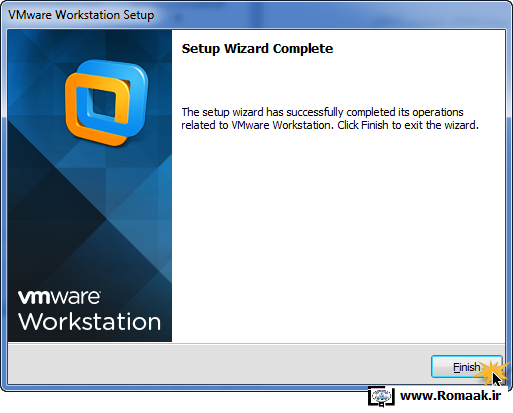Click the word 'operations' in the message
The image size is (513, 413).
click(438, 112)
